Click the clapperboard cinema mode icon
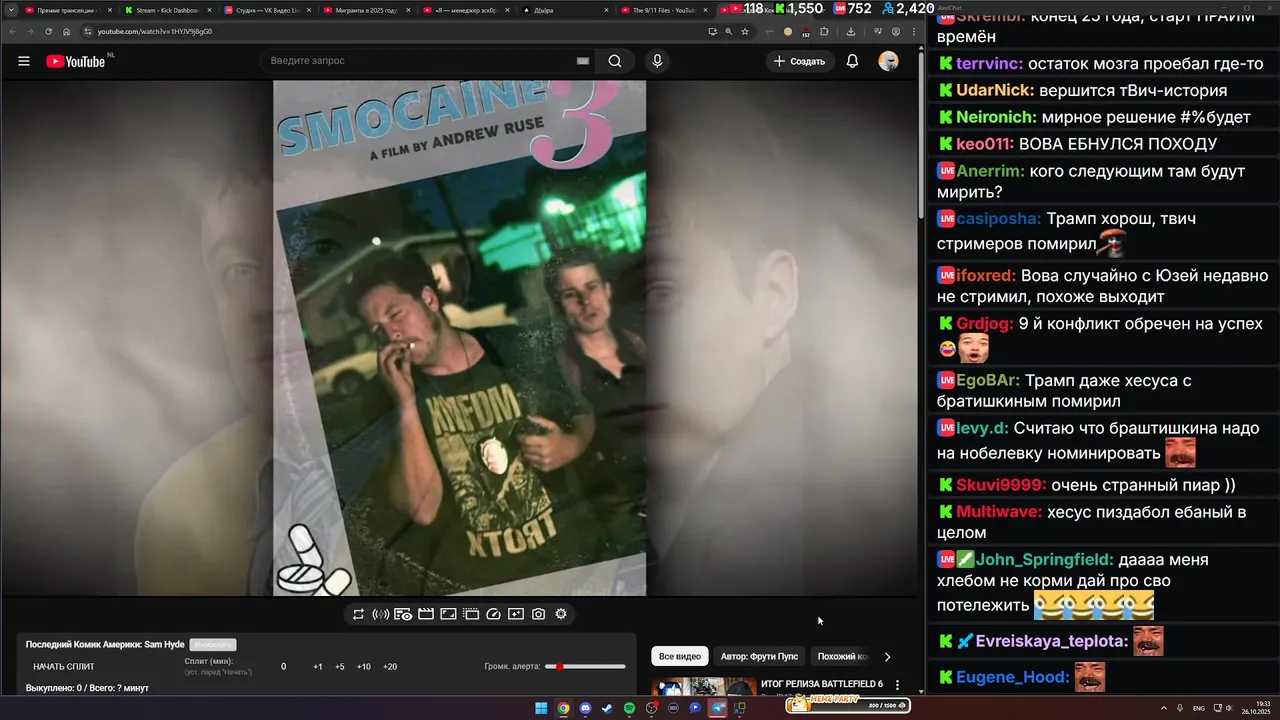Screen dimensions: 1280x720 [426, 614]
